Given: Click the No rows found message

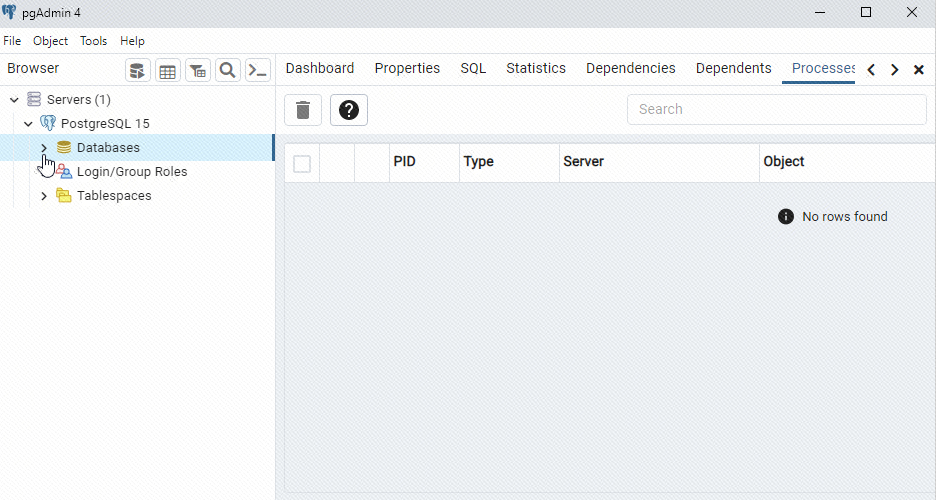Looking at the screenshot, I should coord(845,217).
